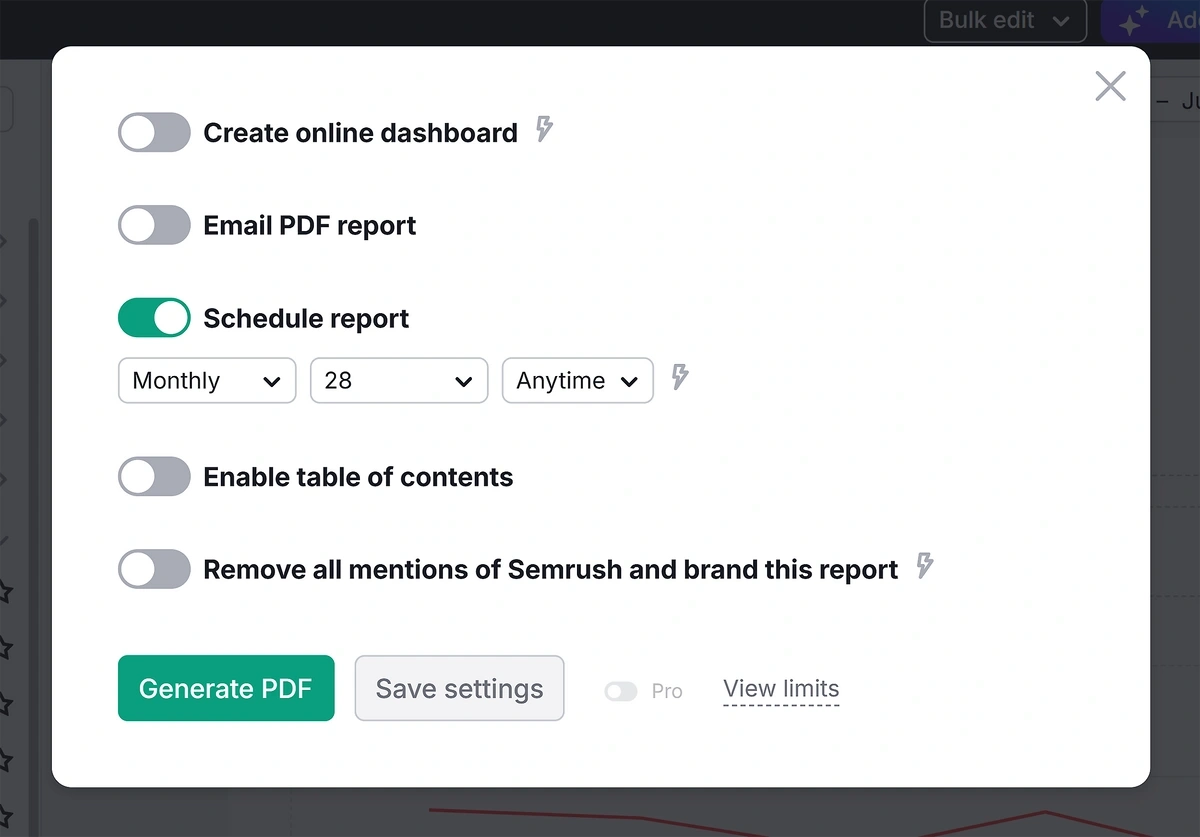Turn off the Schedule report toggle
The image size is (1200, 837).
tap(154, 317)
